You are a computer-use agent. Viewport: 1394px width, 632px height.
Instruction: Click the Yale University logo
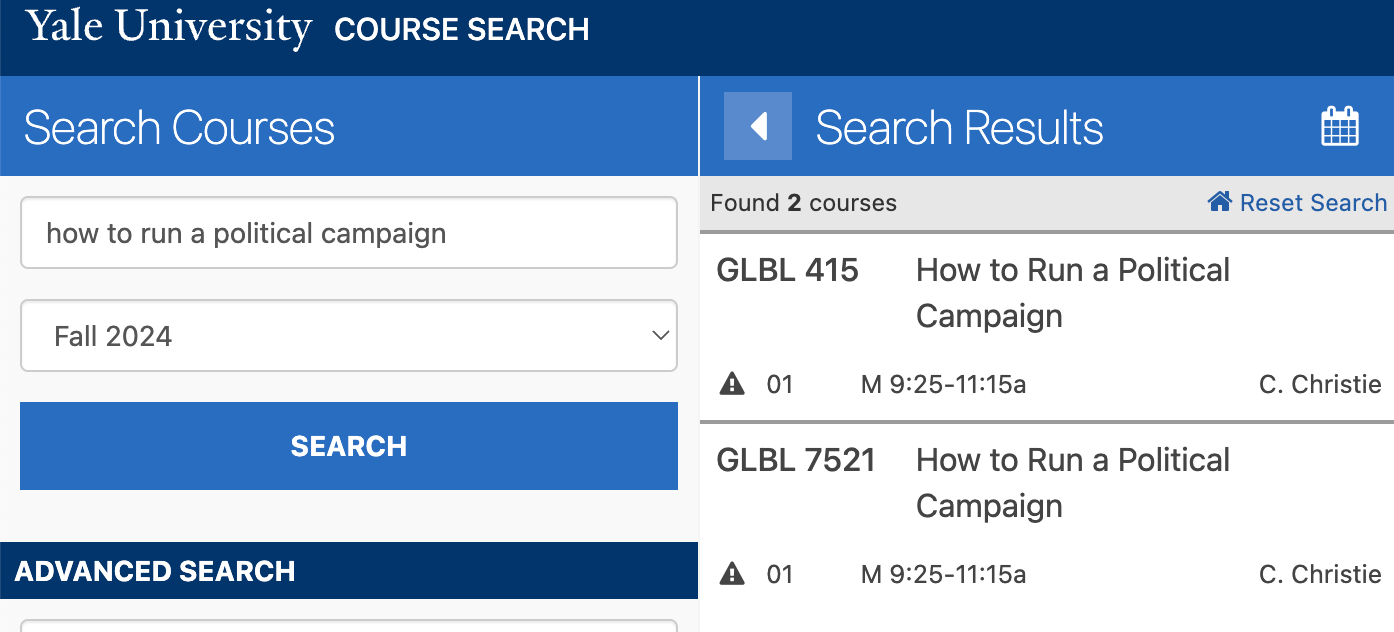(x=169, y=28)
